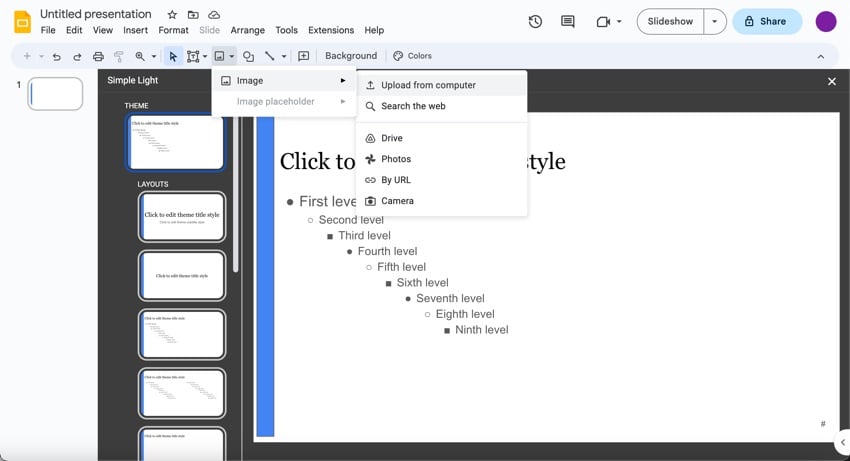Open the comments history icon
Image resolution: width=850 pixels, height=461 pixels.
568,22
